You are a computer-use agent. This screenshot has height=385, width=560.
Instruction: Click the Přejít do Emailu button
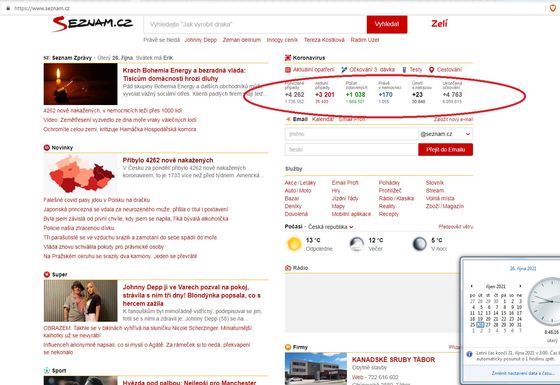point(445,150)
